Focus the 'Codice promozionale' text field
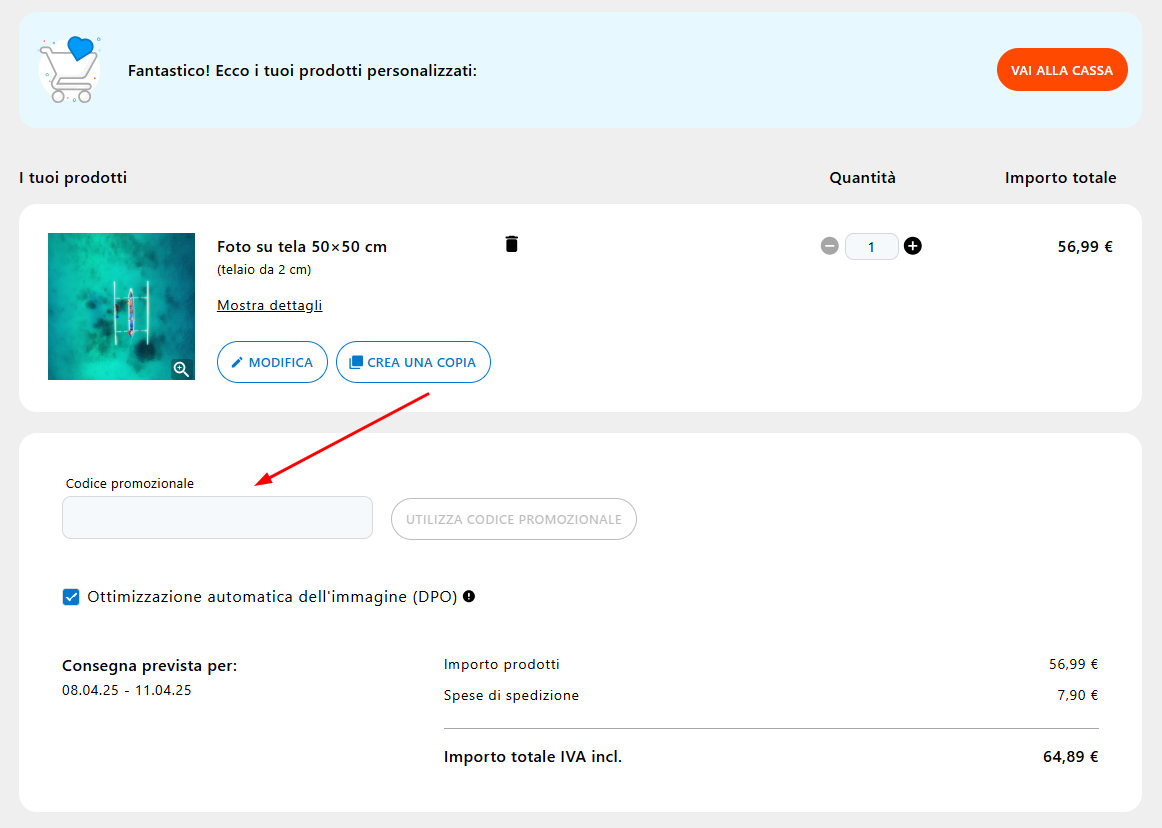This screenshot has width=1162, height=828. [x=217, y=518]
